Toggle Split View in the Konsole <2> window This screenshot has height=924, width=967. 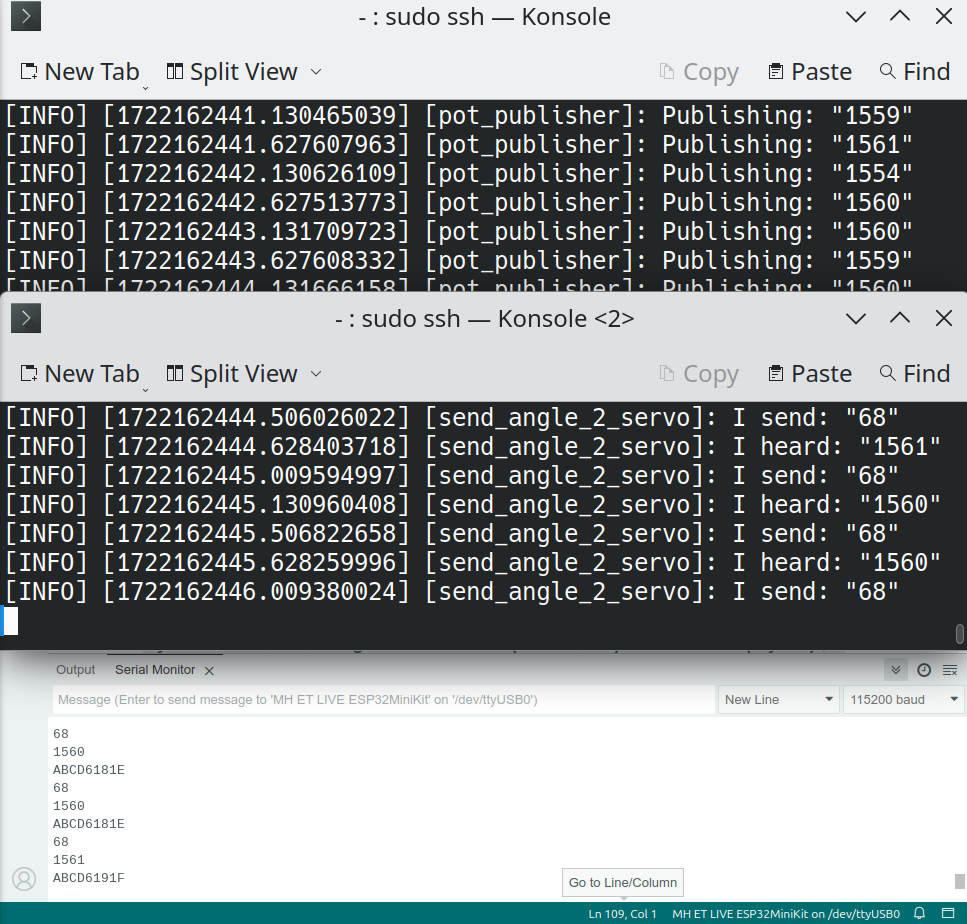232,374
